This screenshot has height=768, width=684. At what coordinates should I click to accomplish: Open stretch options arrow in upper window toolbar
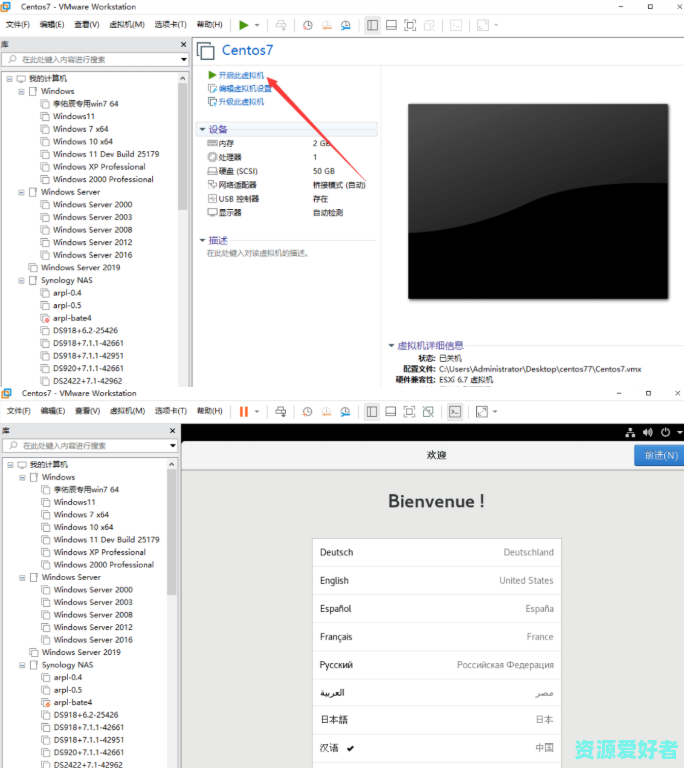(496, 25)
